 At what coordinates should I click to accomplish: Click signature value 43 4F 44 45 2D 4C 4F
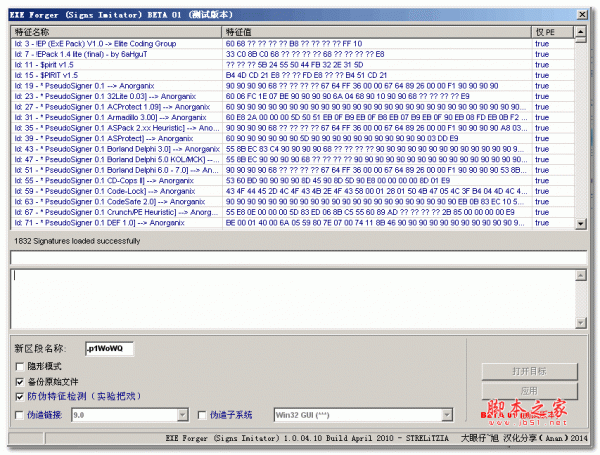point(377,191)
